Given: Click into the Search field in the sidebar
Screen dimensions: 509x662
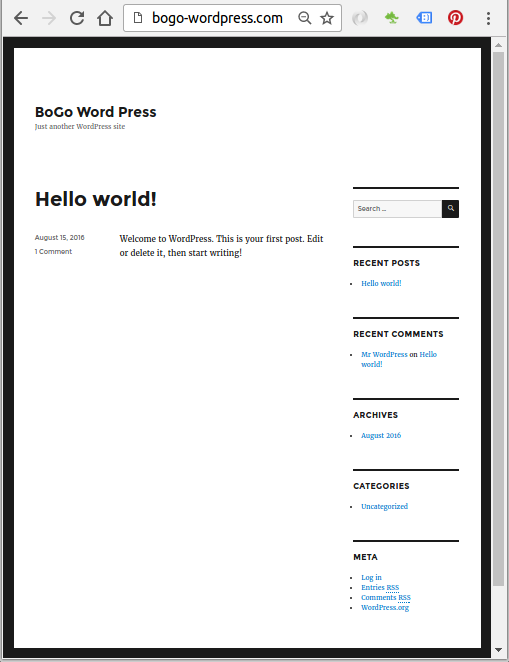Looking at the screenshot, I should (398, 209).
